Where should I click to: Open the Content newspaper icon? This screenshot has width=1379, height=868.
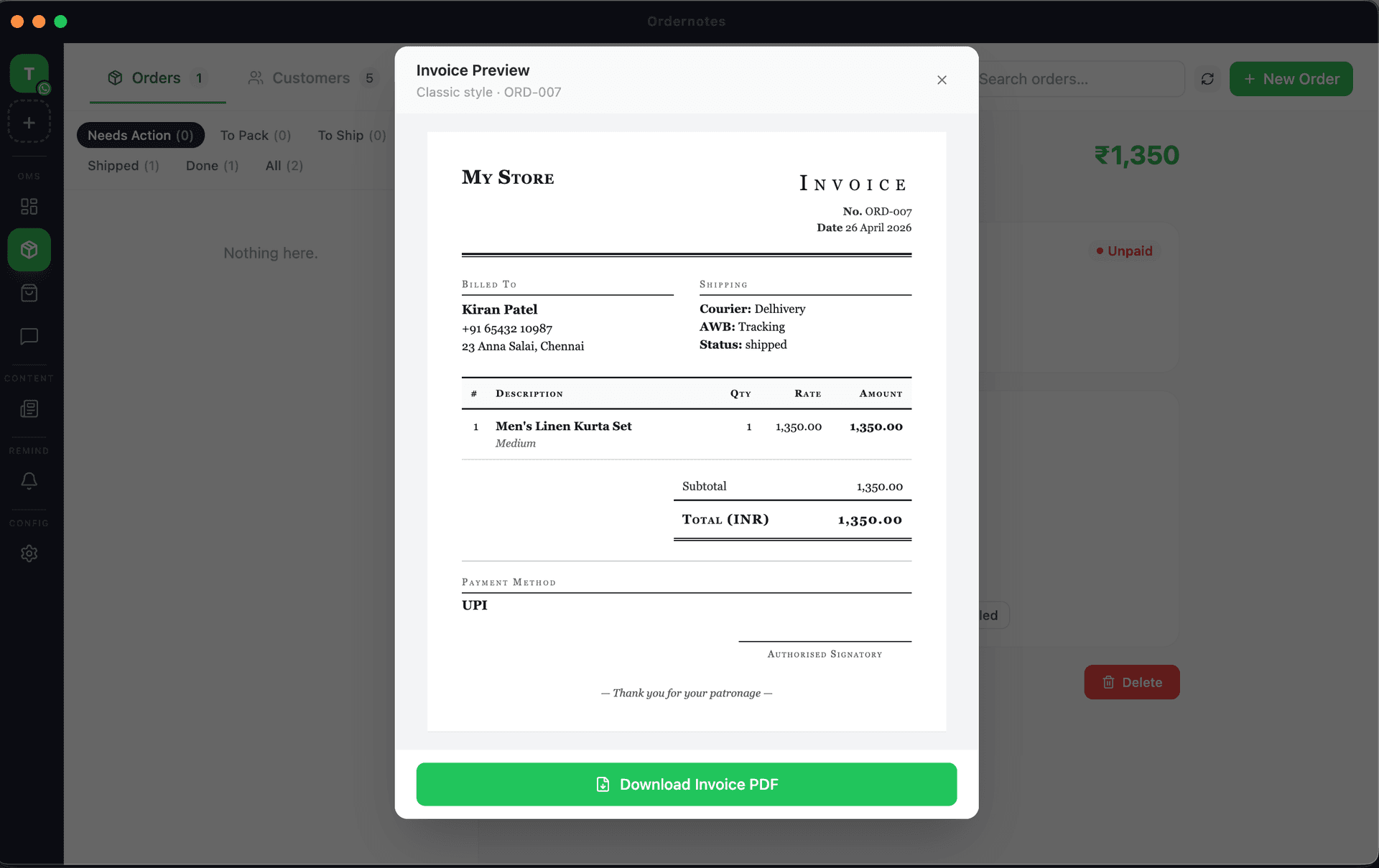tap(29, 409)
